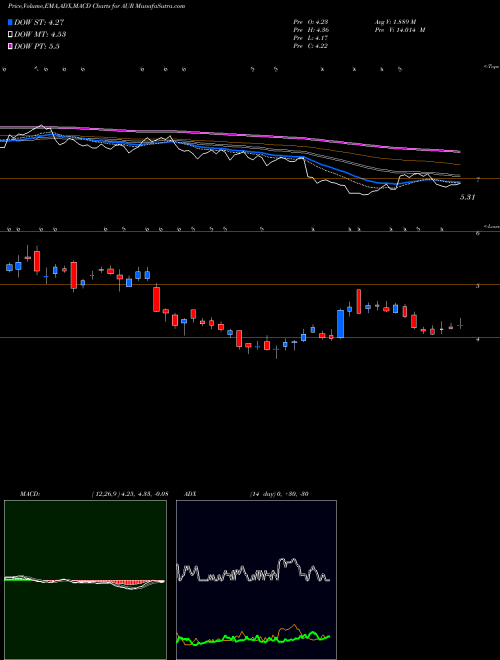Click the 'Pre C: 4.22' close value
500x660 pixels.
point(311,46)
